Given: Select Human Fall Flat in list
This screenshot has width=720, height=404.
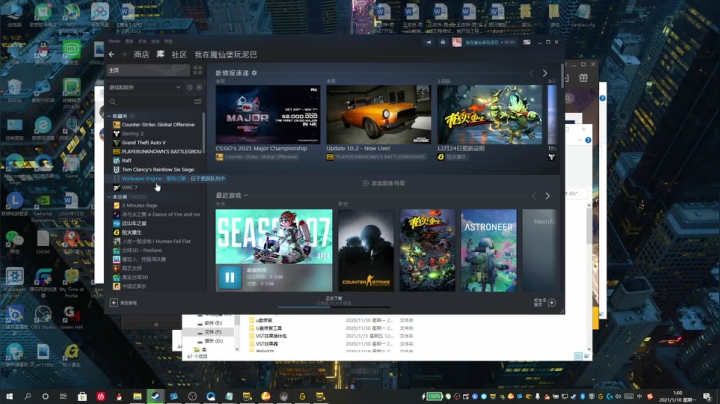Looking at the screenshot, I should click(x=152, y=241).
